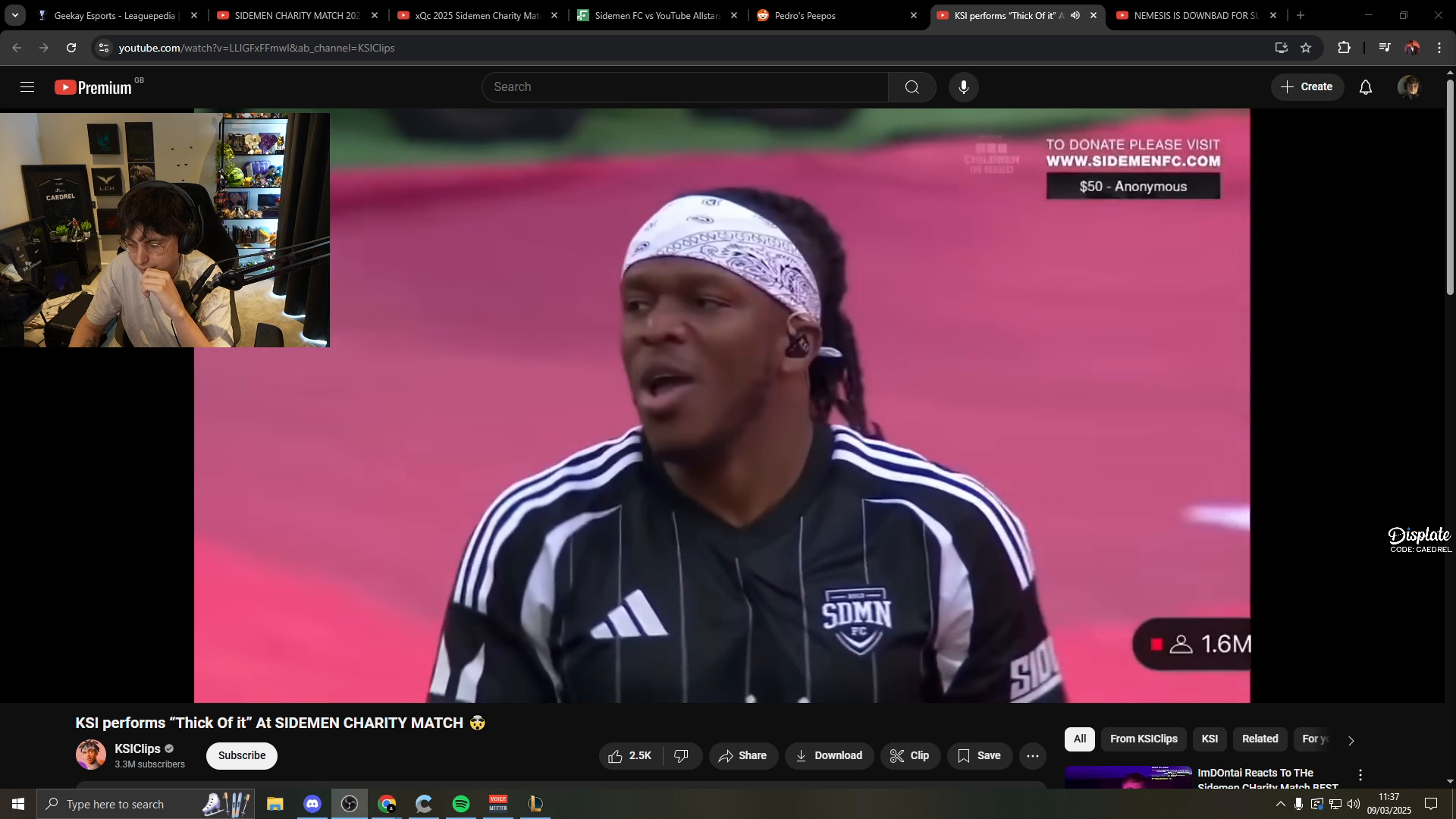This screenshot has height=819, width=1456.
Task: Expand tab search dropdown arrow
Action: (14, 15)
